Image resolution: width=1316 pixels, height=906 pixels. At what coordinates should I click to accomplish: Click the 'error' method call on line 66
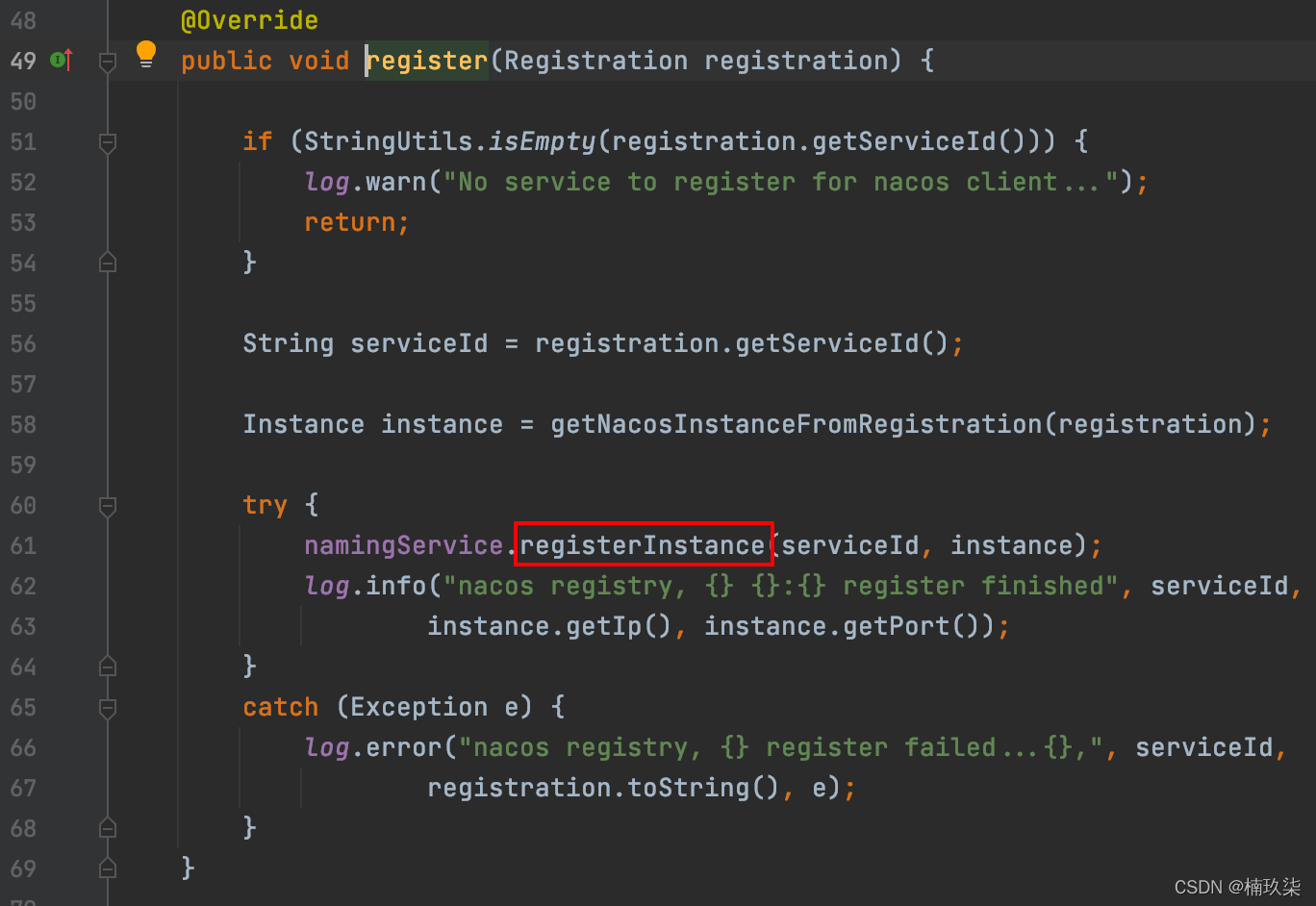tap(404, 747)
